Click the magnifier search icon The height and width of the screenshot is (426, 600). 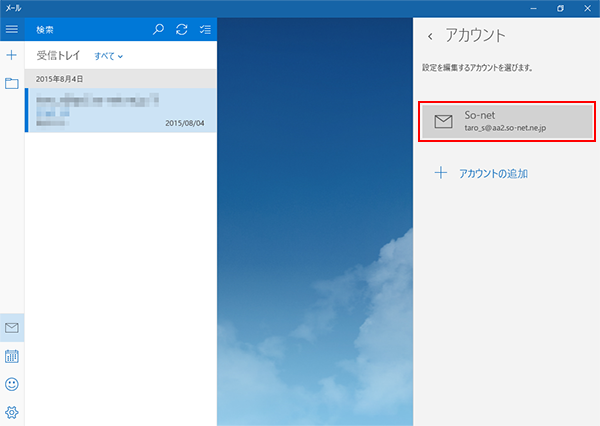(x=158, y=30)
